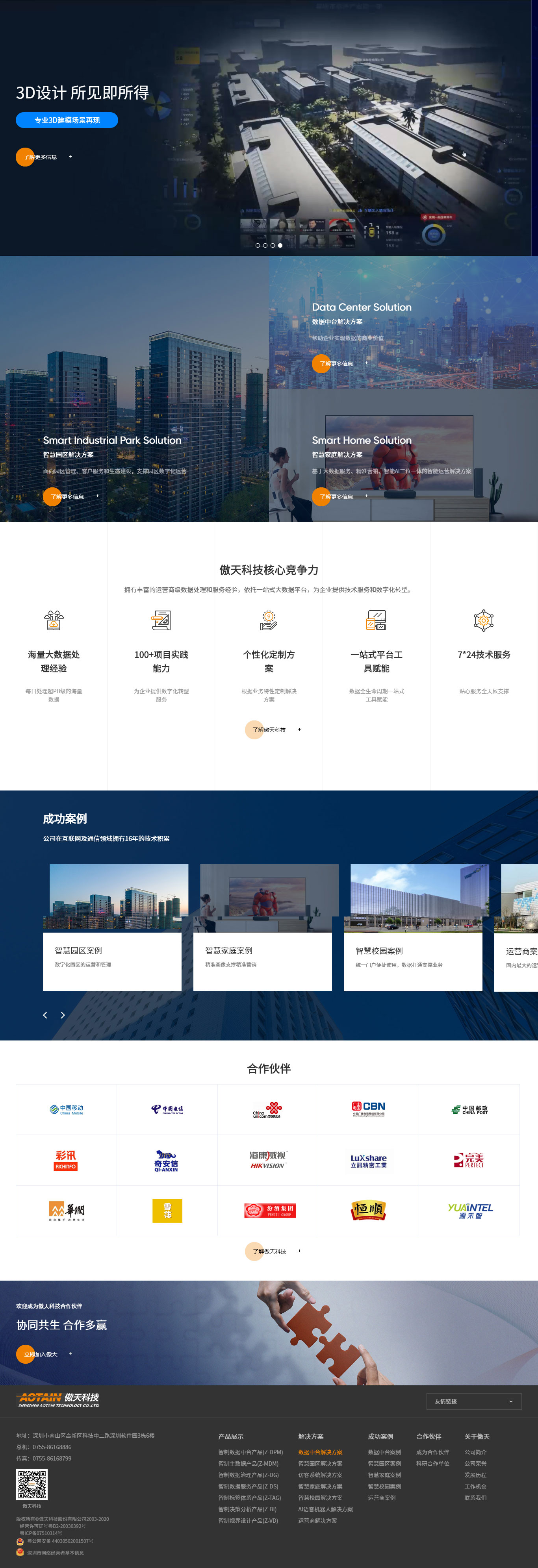
Task: Click the 立即加入傲天 button
Action: (44, 1354)
